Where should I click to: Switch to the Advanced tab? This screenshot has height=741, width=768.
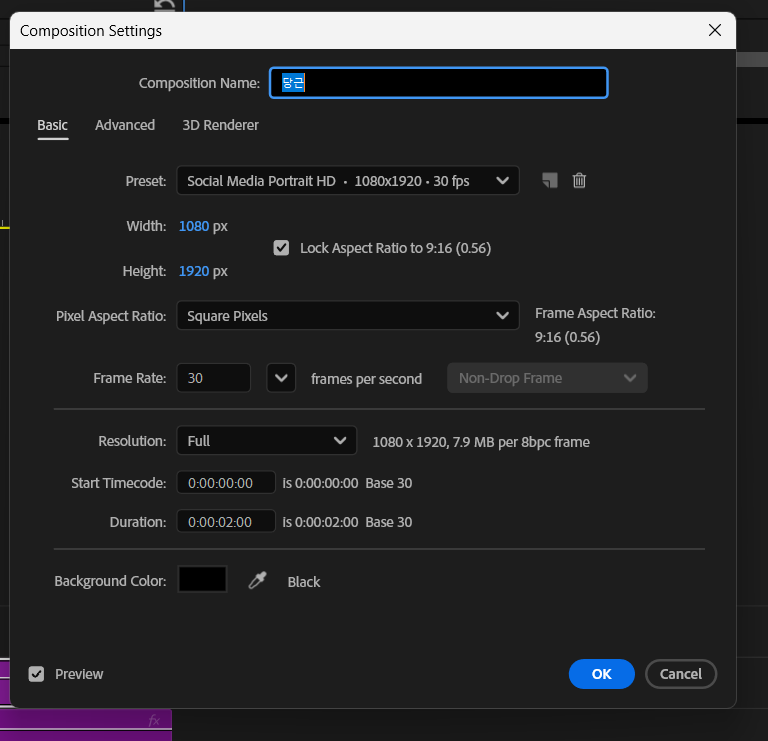[x=125, y=125]
